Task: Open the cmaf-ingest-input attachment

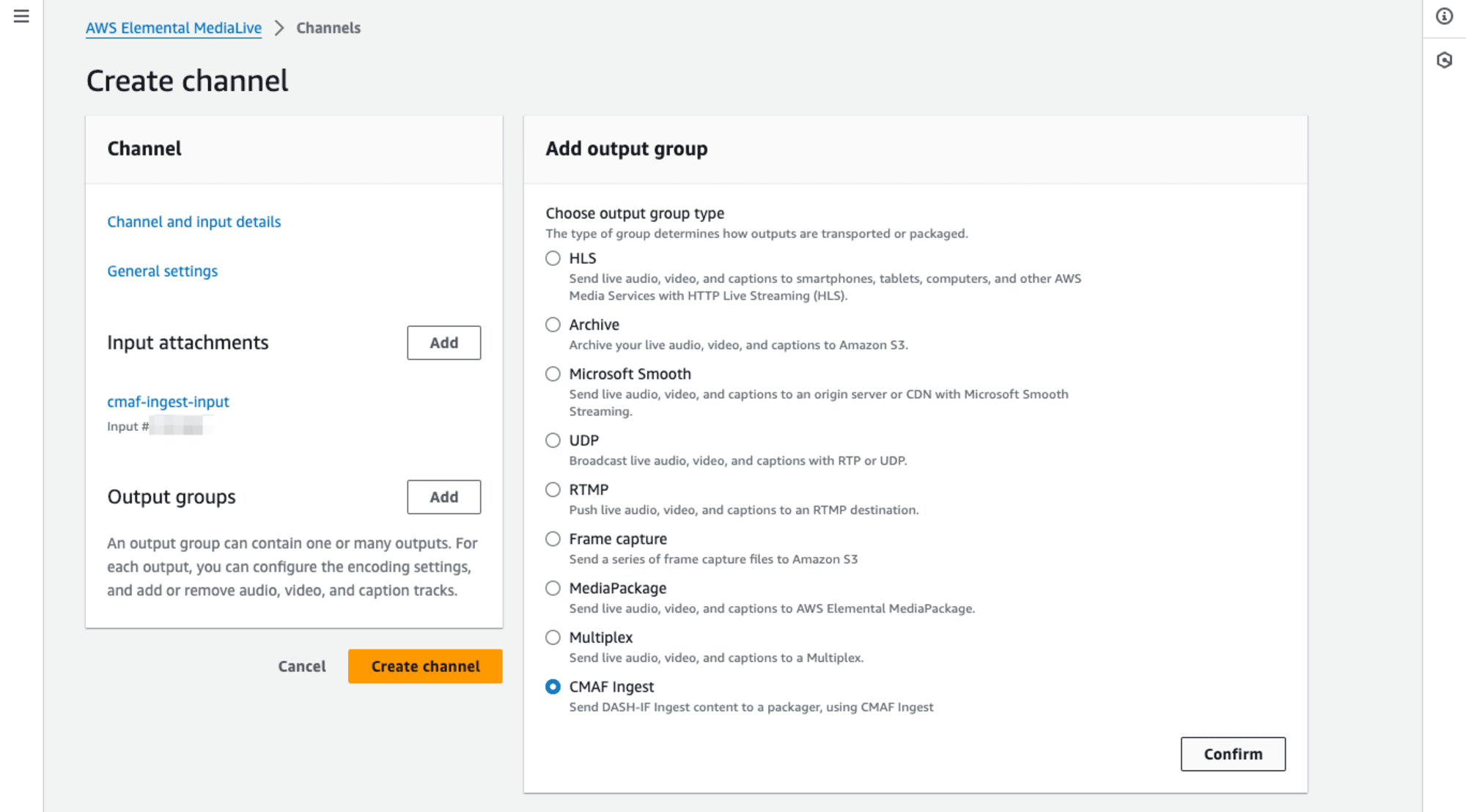Action: [168, 402]
